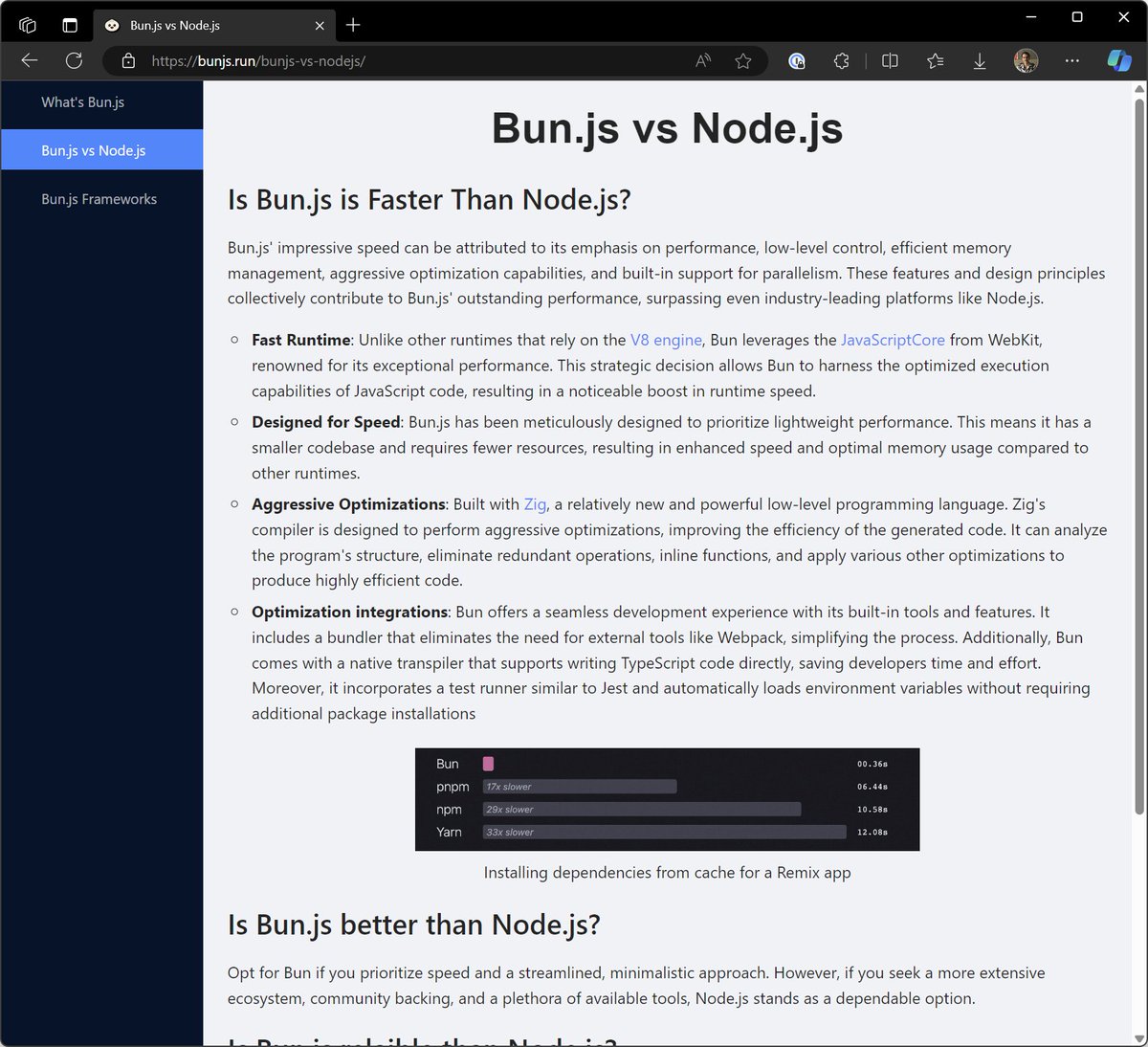The image size is (1148, 1047).
Task: Click the Bun.js vs Node.js main heading
Action: [667, 128]
